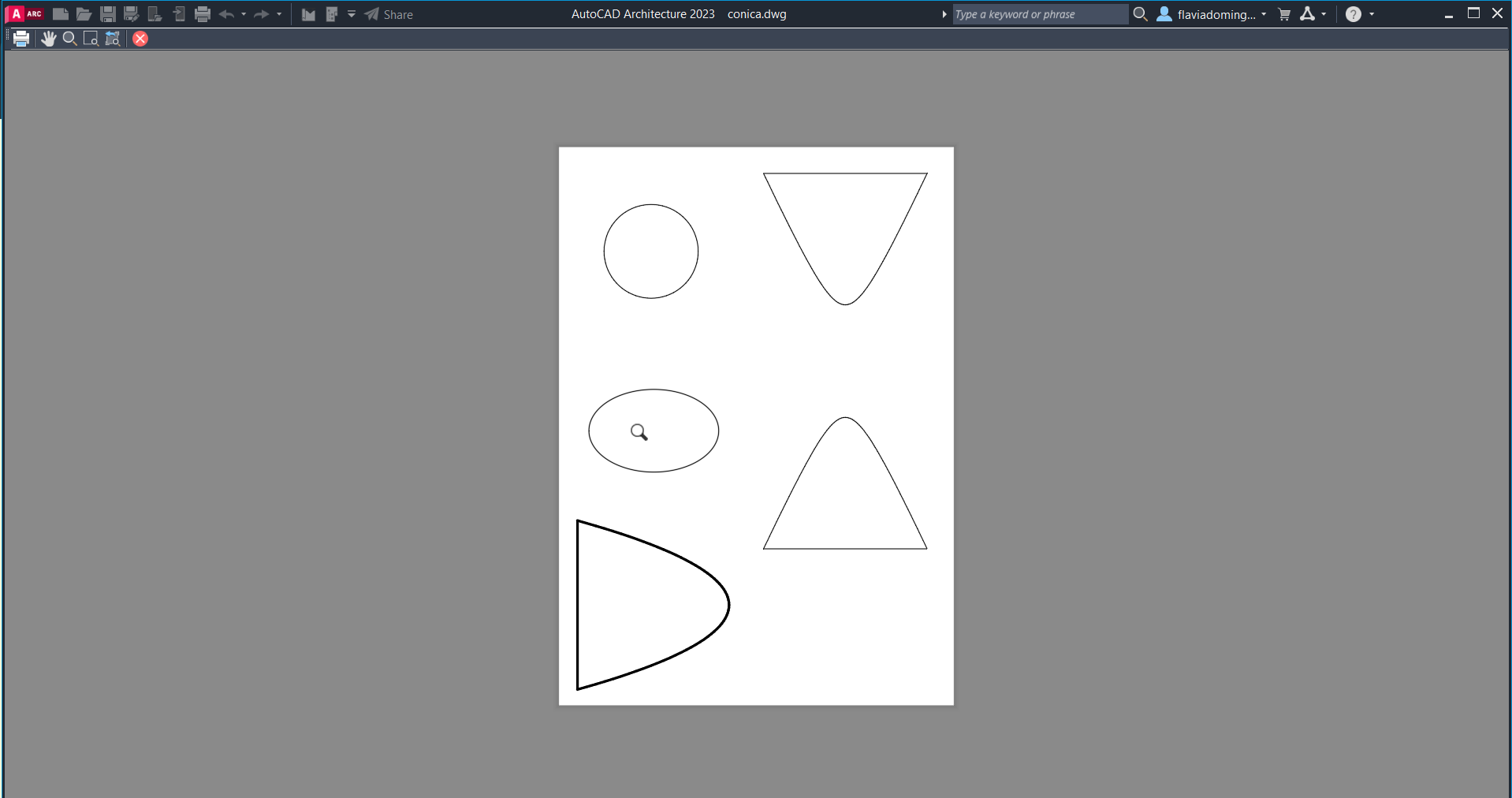This screenshot has height=798, width=1512.
Task: Open the Project Navigator icon
Action: click(332, 14)
